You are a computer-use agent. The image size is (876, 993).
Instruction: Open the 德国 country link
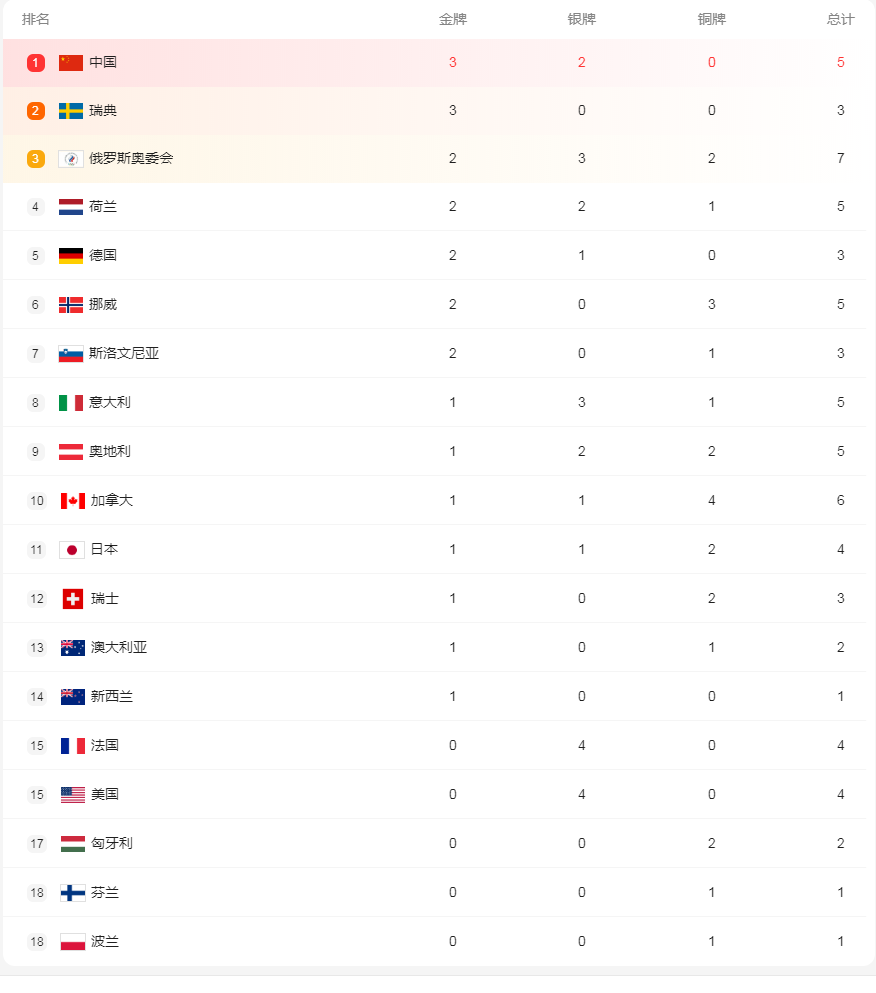103,256
